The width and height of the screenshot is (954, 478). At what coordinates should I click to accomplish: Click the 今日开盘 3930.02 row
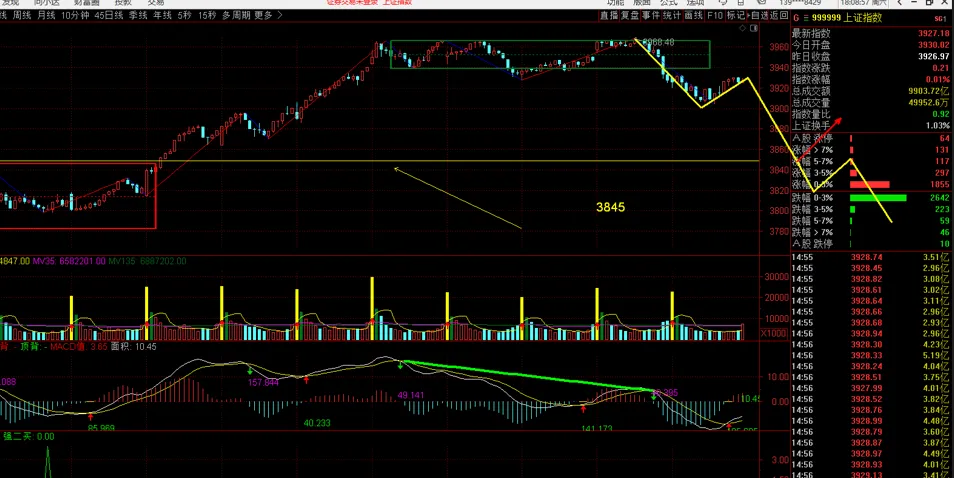coord(871,45)
